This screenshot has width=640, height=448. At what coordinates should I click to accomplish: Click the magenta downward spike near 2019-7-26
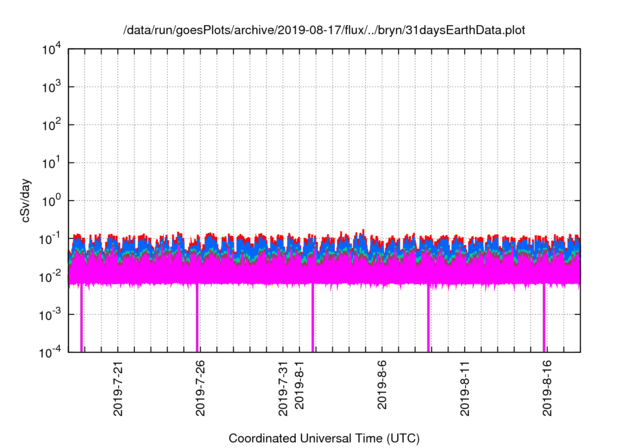tap(197, 320)
